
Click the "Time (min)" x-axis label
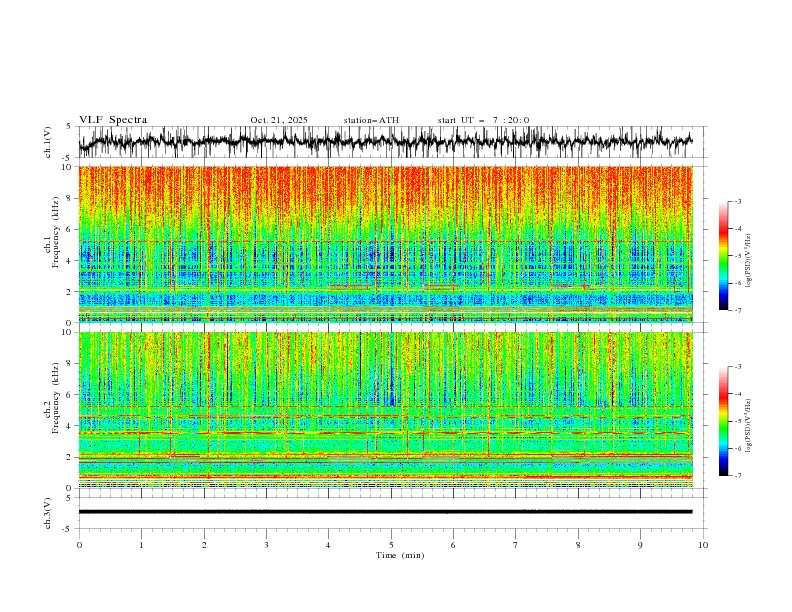pos(400,555)
